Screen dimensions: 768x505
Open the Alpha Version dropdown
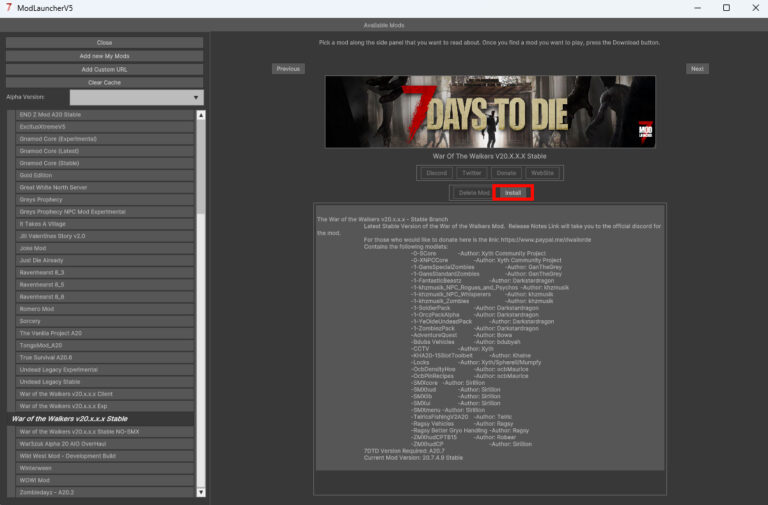coord(137,97)
